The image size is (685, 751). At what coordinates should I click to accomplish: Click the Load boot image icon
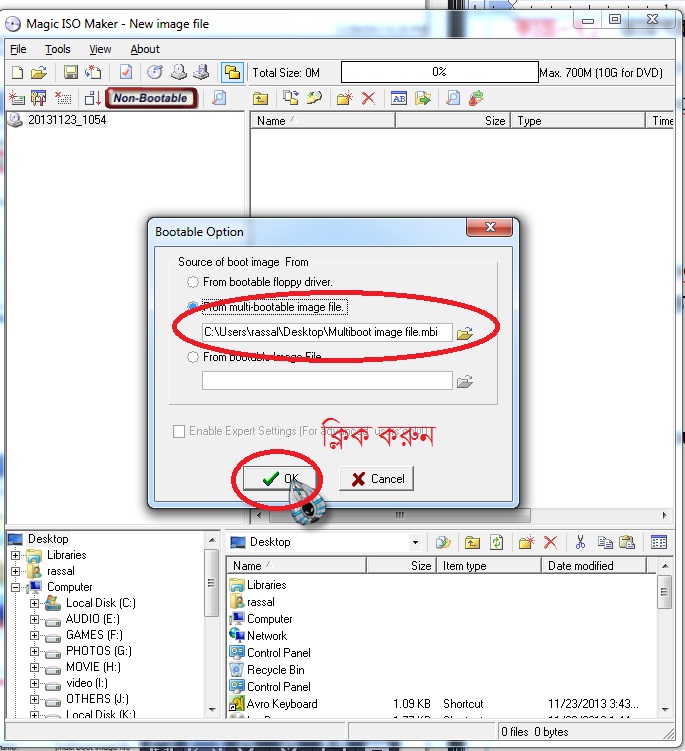click(x=17, y=98)
